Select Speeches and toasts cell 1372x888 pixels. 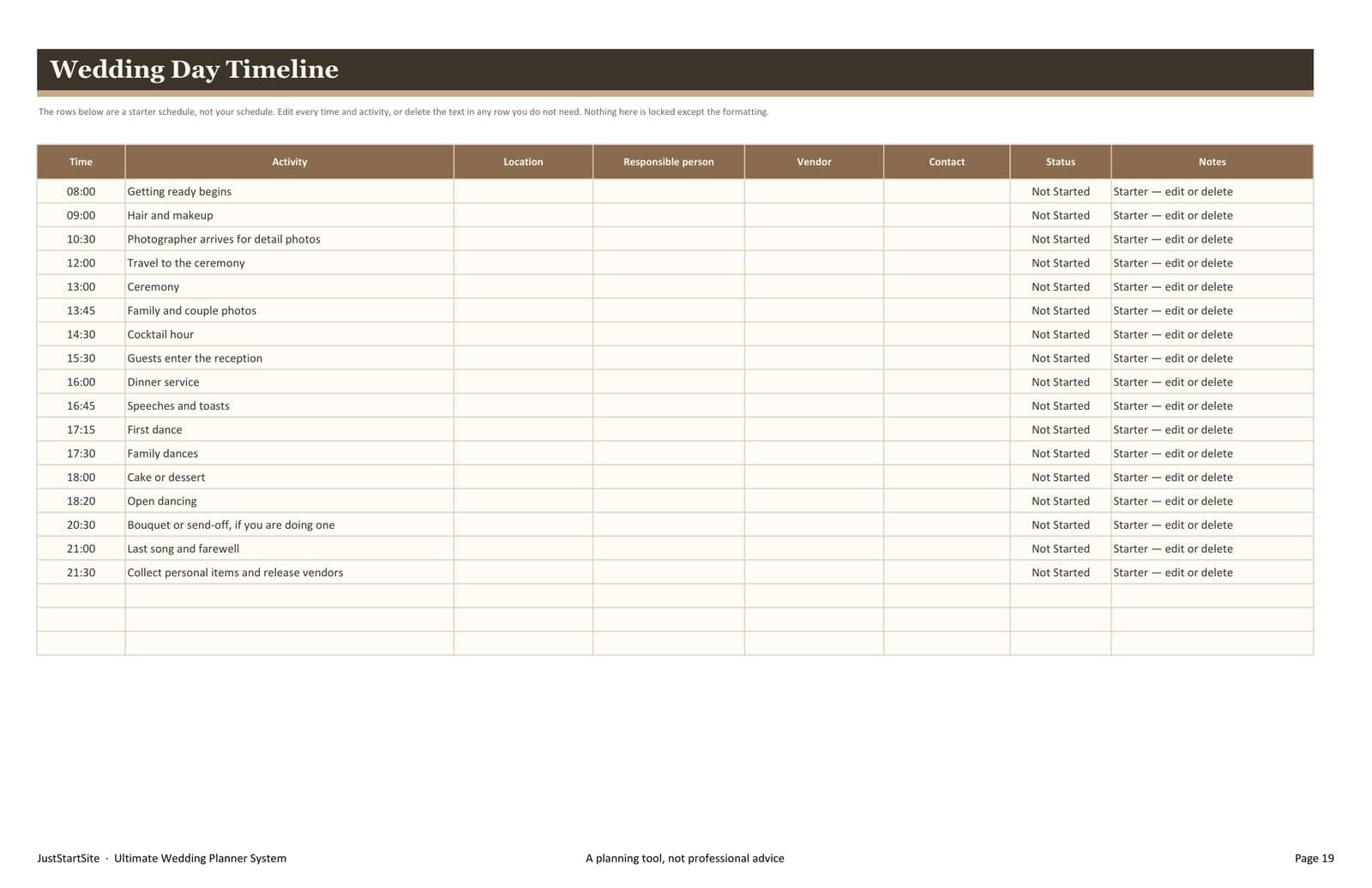[x=289, y=406]
